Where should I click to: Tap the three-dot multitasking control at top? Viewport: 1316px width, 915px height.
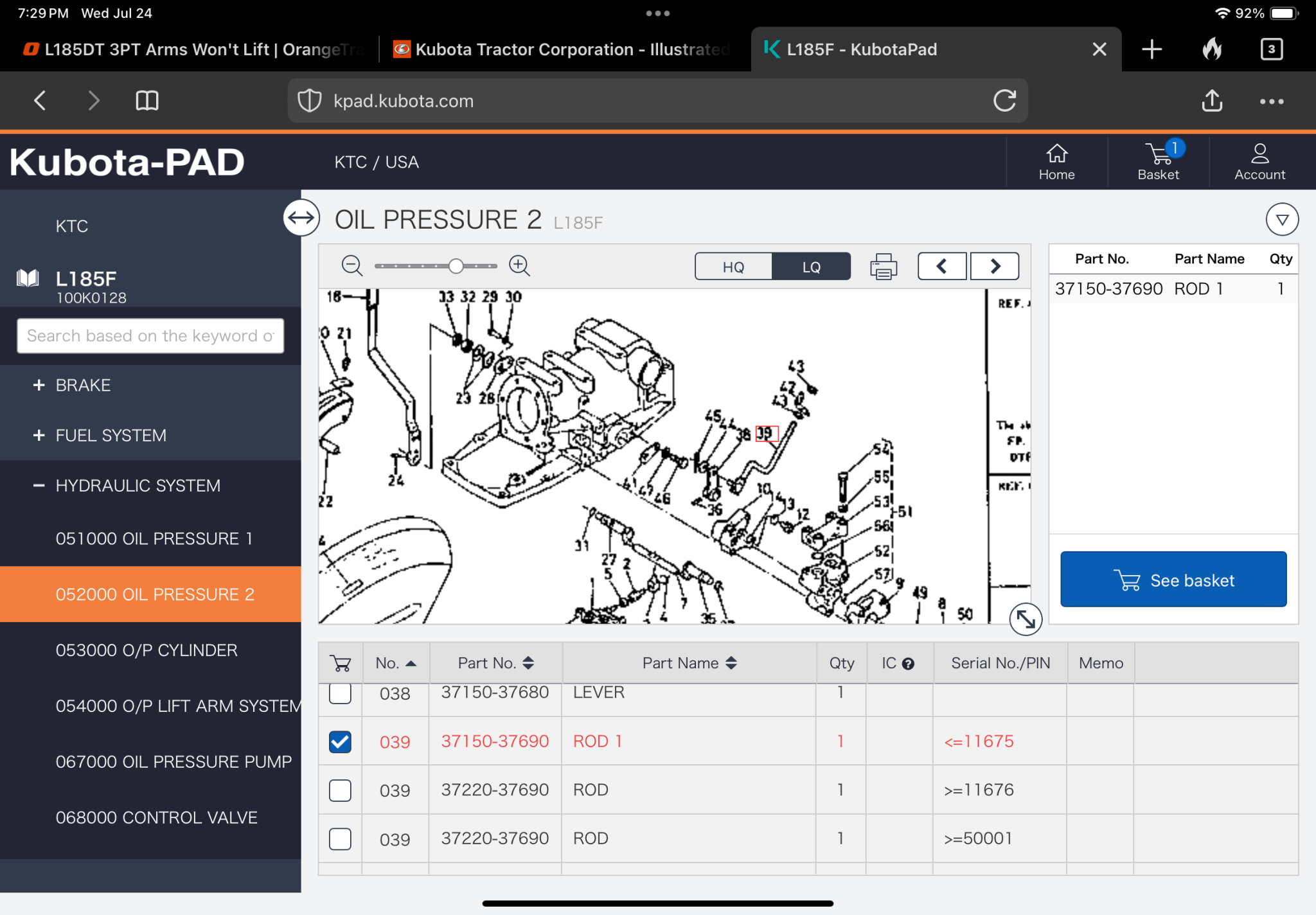(x=658, y=13)
